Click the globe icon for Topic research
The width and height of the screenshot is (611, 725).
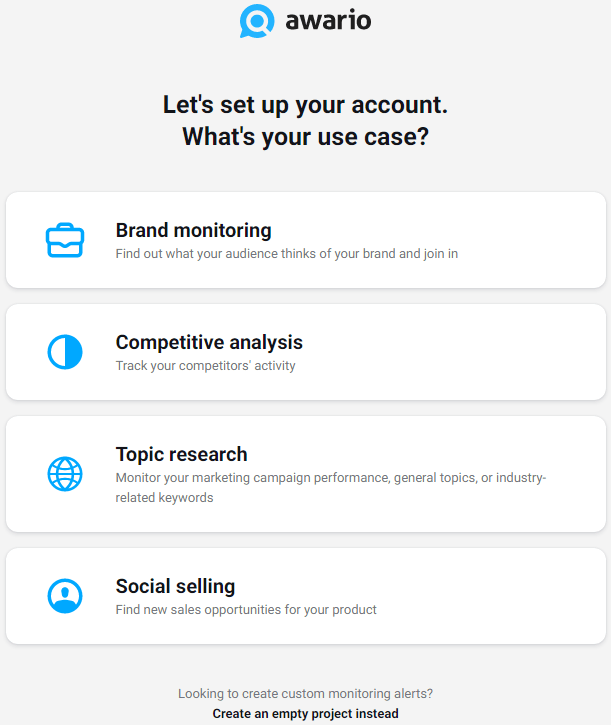pyautogui.click(x=65, y=473)
